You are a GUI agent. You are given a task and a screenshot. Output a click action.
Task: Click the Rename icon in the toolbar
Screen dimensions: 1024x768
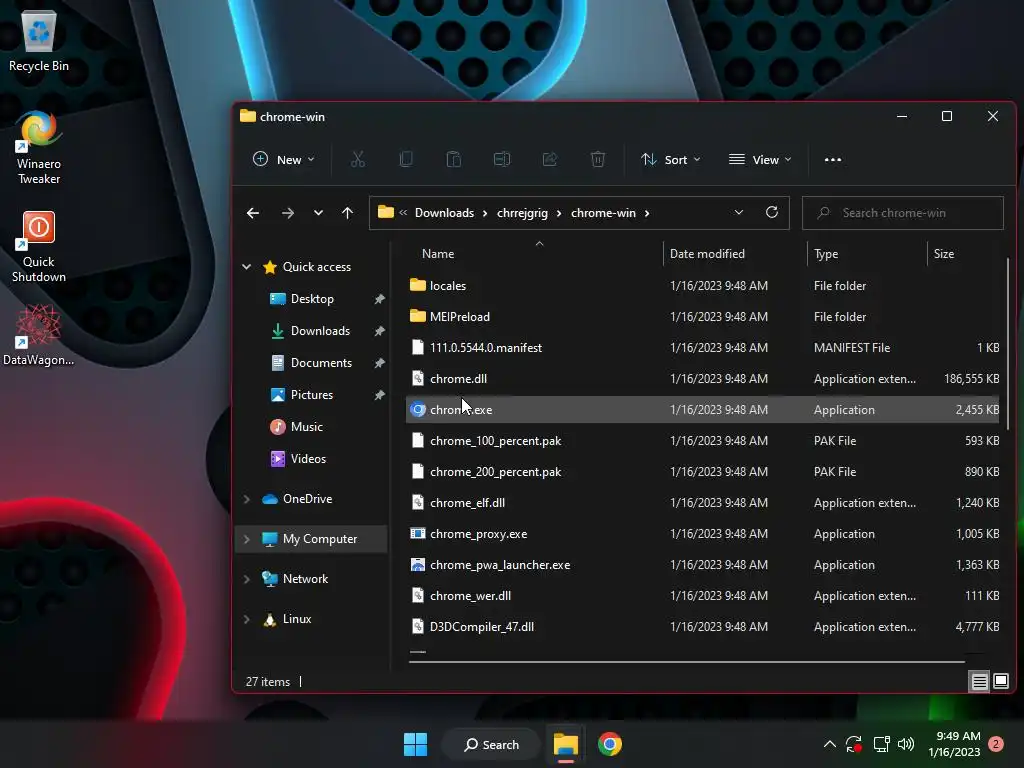tap(502, 159)
